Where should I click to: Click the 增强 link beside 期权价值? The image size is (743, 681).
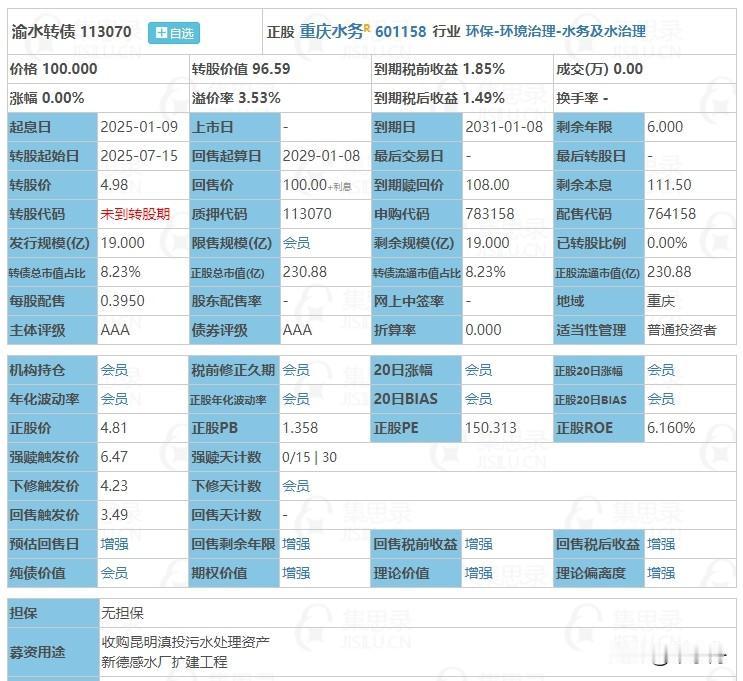pos(296,573)
